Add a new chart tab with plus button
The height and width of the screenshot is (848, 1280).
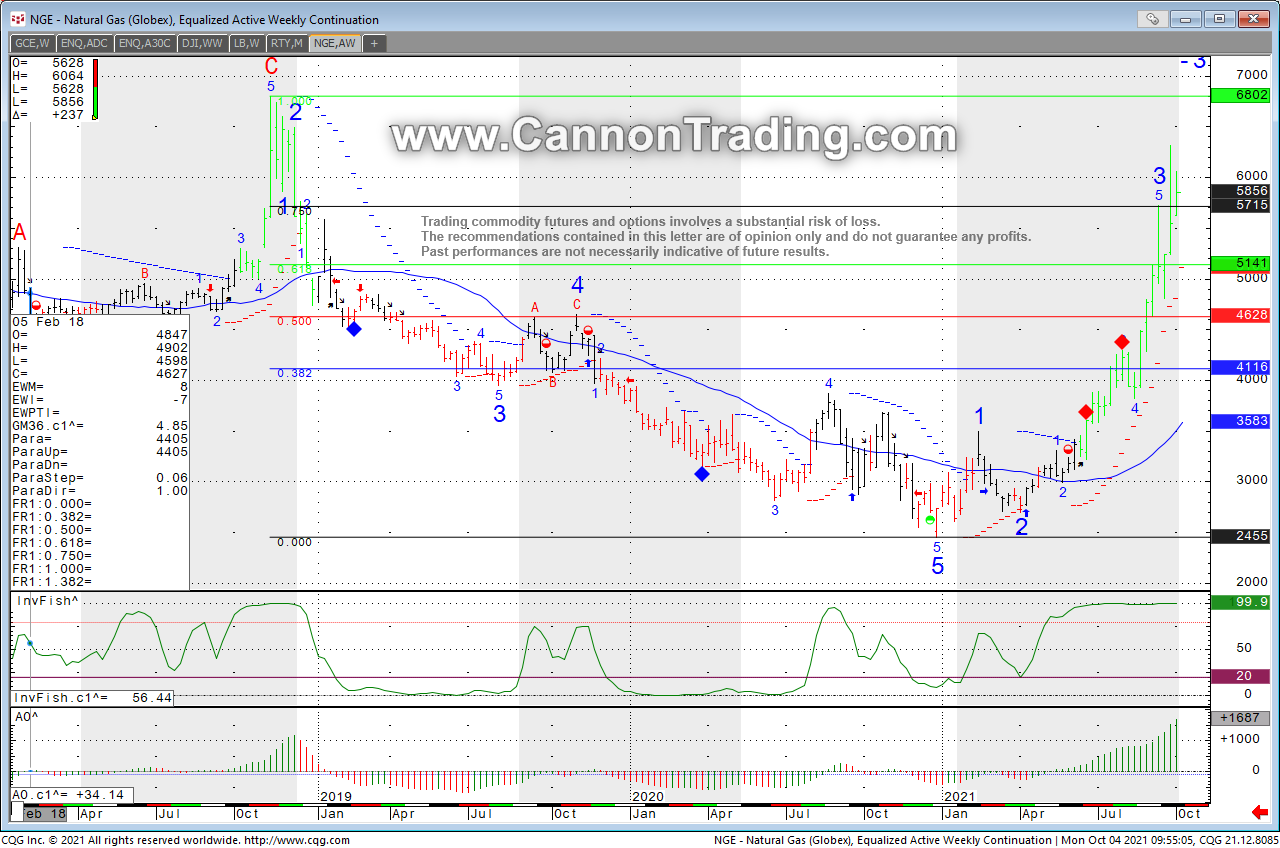click(374, 43)
